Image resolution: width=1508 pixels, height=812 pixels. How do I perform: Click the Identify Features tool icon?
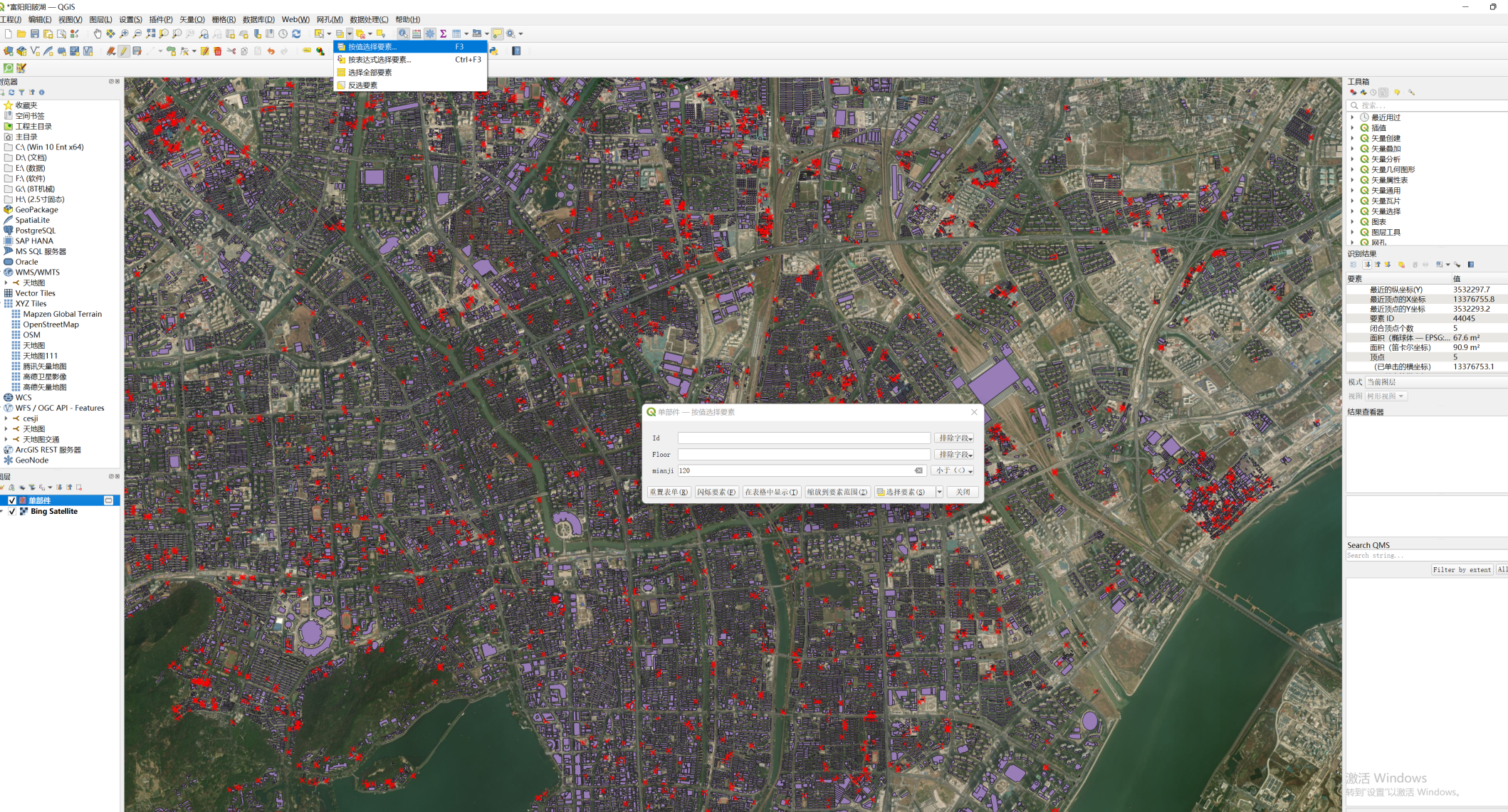(x=403, y=33)
